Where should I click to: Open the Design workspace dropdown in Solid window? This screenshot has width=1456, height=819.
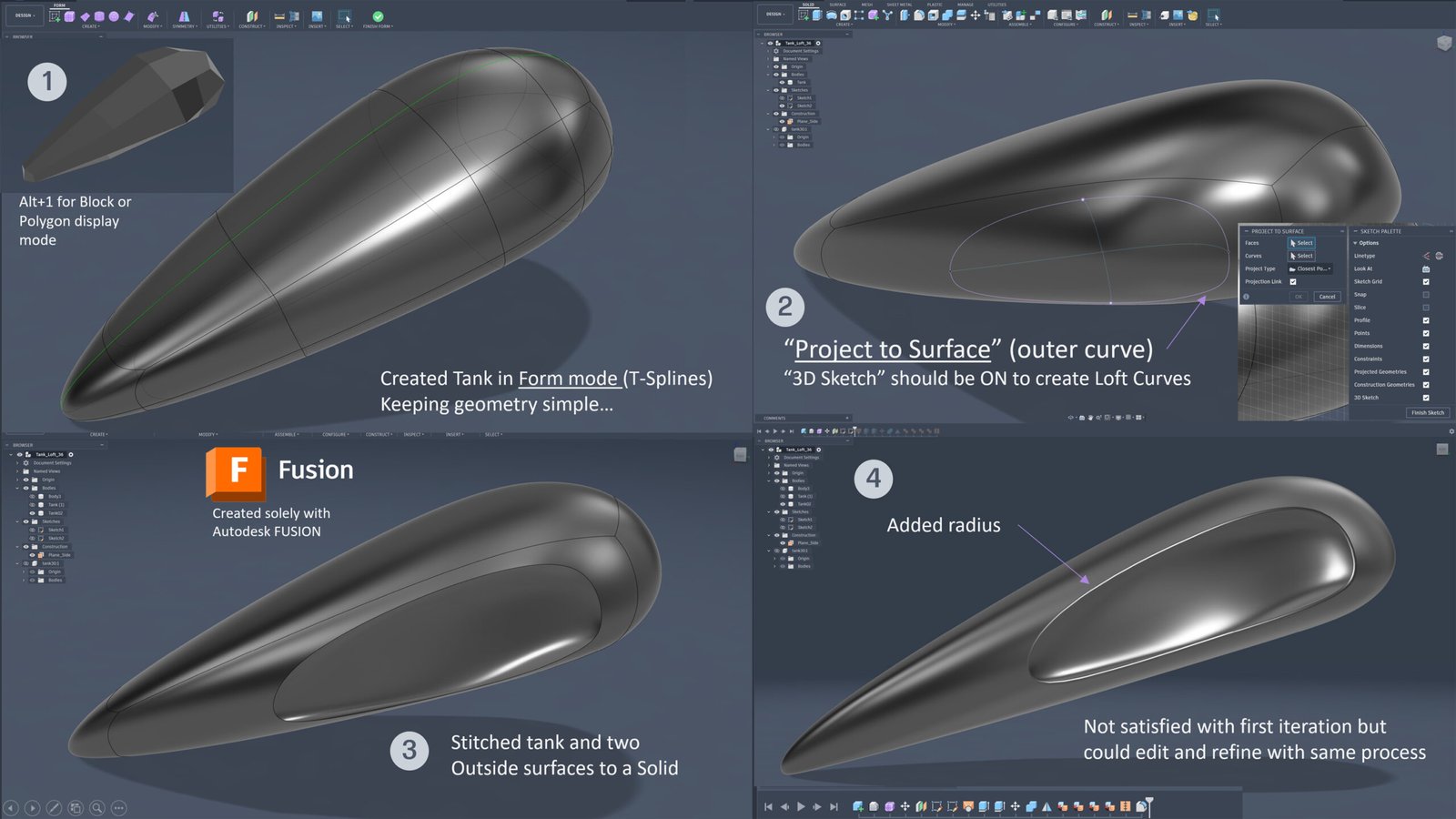[775, 15]
